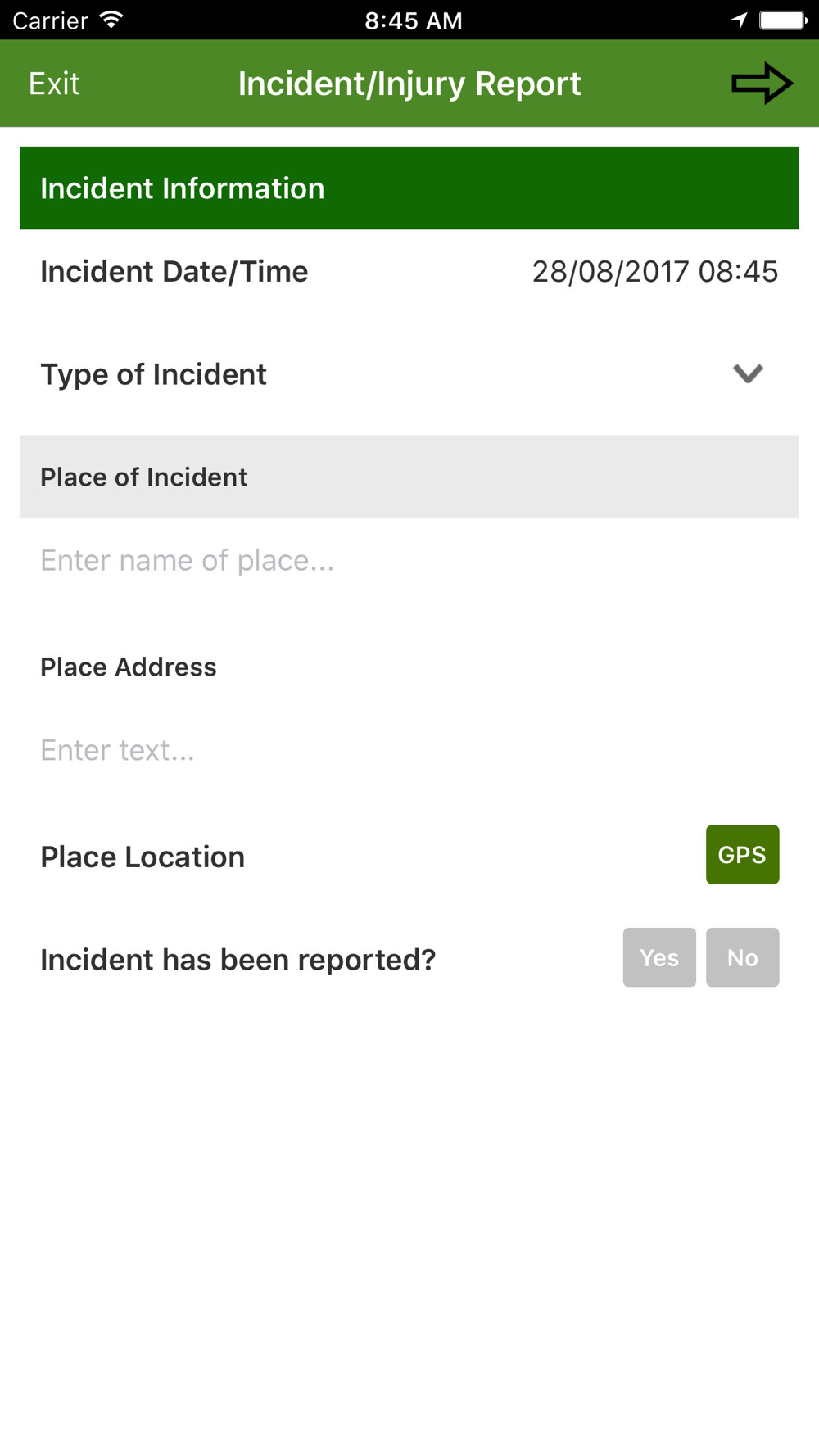Focus the Place Address text field

point(409,750)
